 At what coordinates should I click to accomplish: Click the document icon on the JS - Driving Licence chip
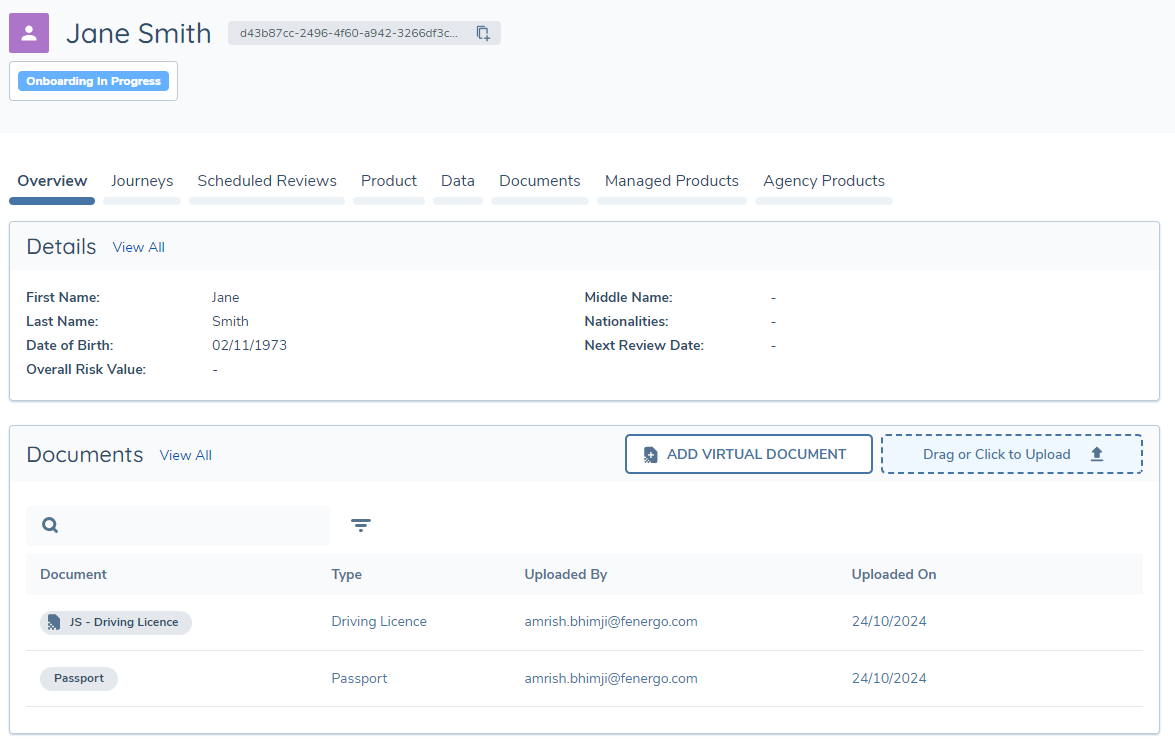(x=53, y=622)
